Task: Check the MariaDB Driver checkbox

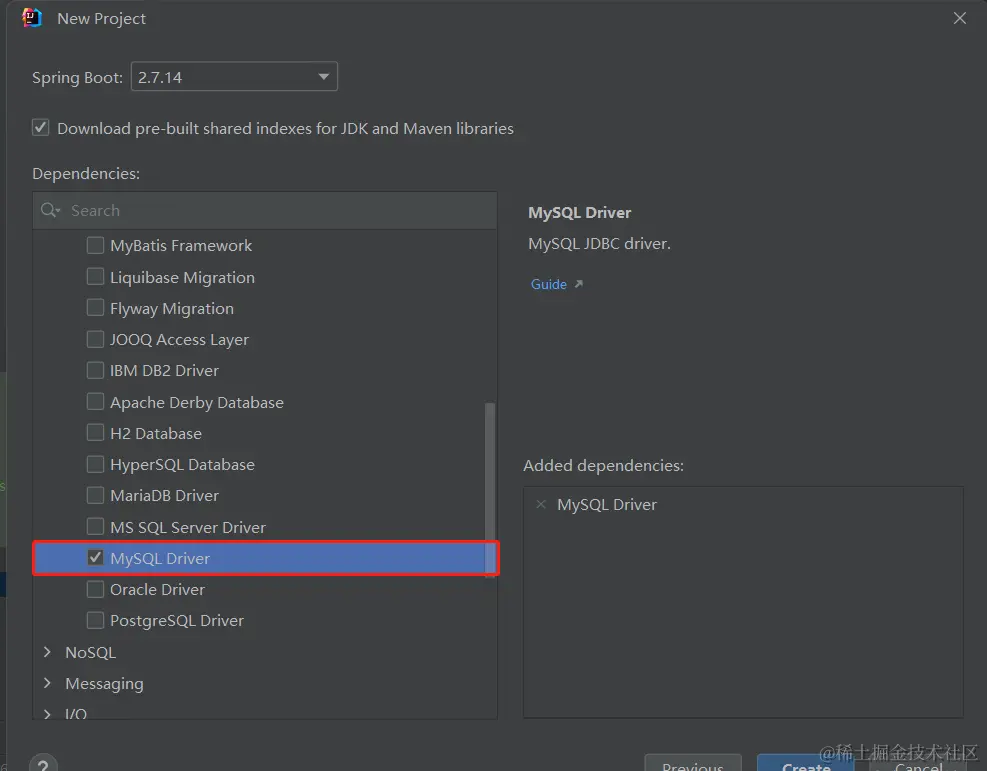Action: click(95, 495)
